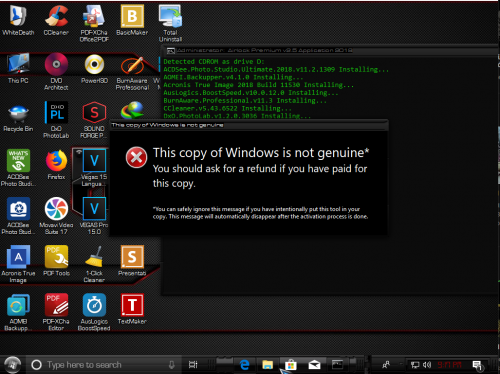500x374 pixels.
Task: Click 'This copy of Windows is not genuine*' heading
Action: click(x=261, y=153)
